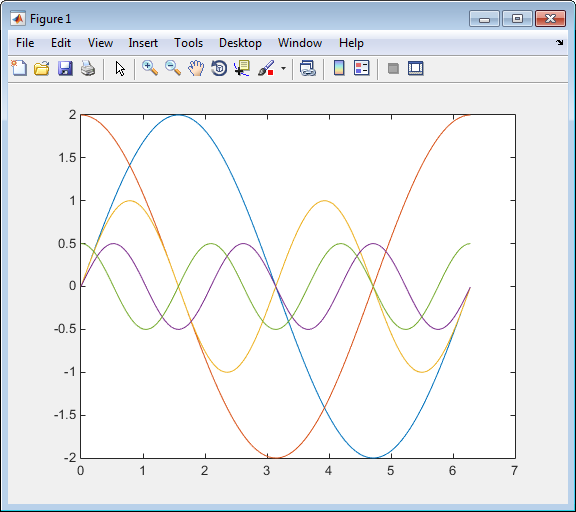Select the Data Cursor tool
The height and width of the screenshot is (512, 576).
point(242,68)
